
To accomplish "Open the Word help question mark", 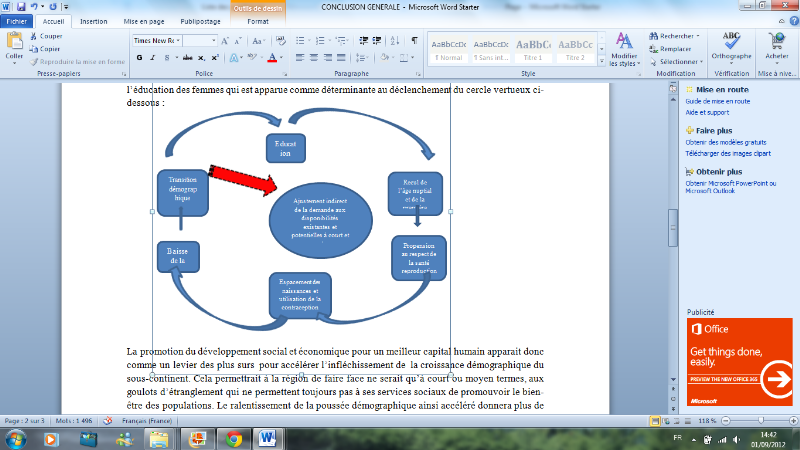I will pyautogui.click(x=791, y=20).
